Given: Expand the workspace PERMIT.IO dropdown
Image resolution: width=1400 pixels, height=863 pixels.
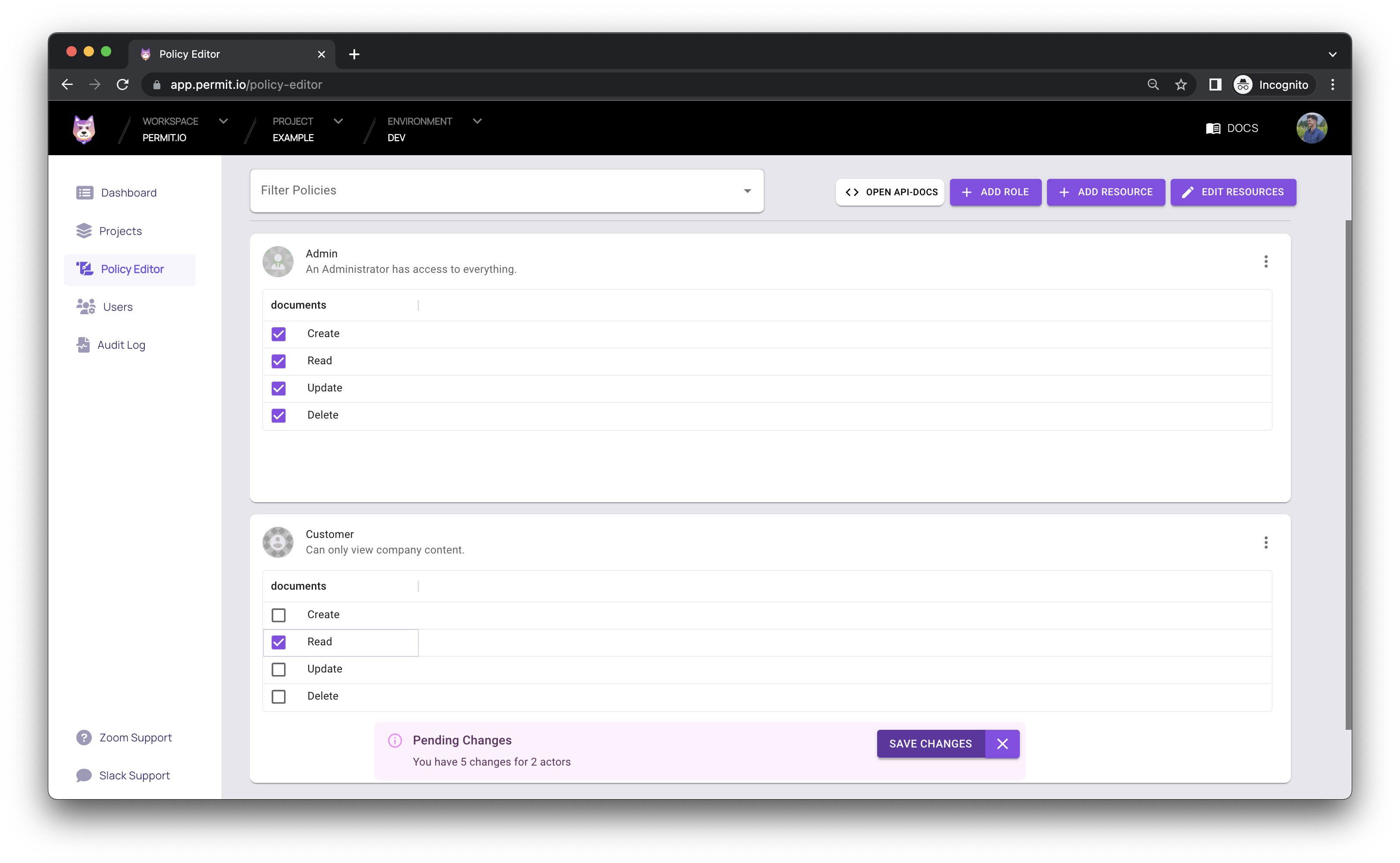Looking at the screenshot, I should coord(223,121).
